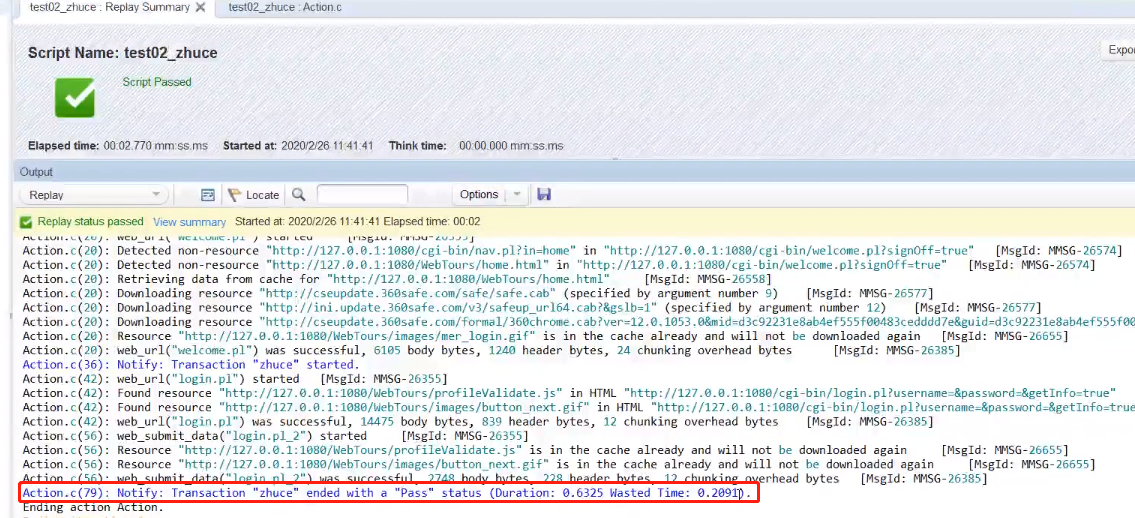Expand the Options dropdown arrow

click(517, 195)
